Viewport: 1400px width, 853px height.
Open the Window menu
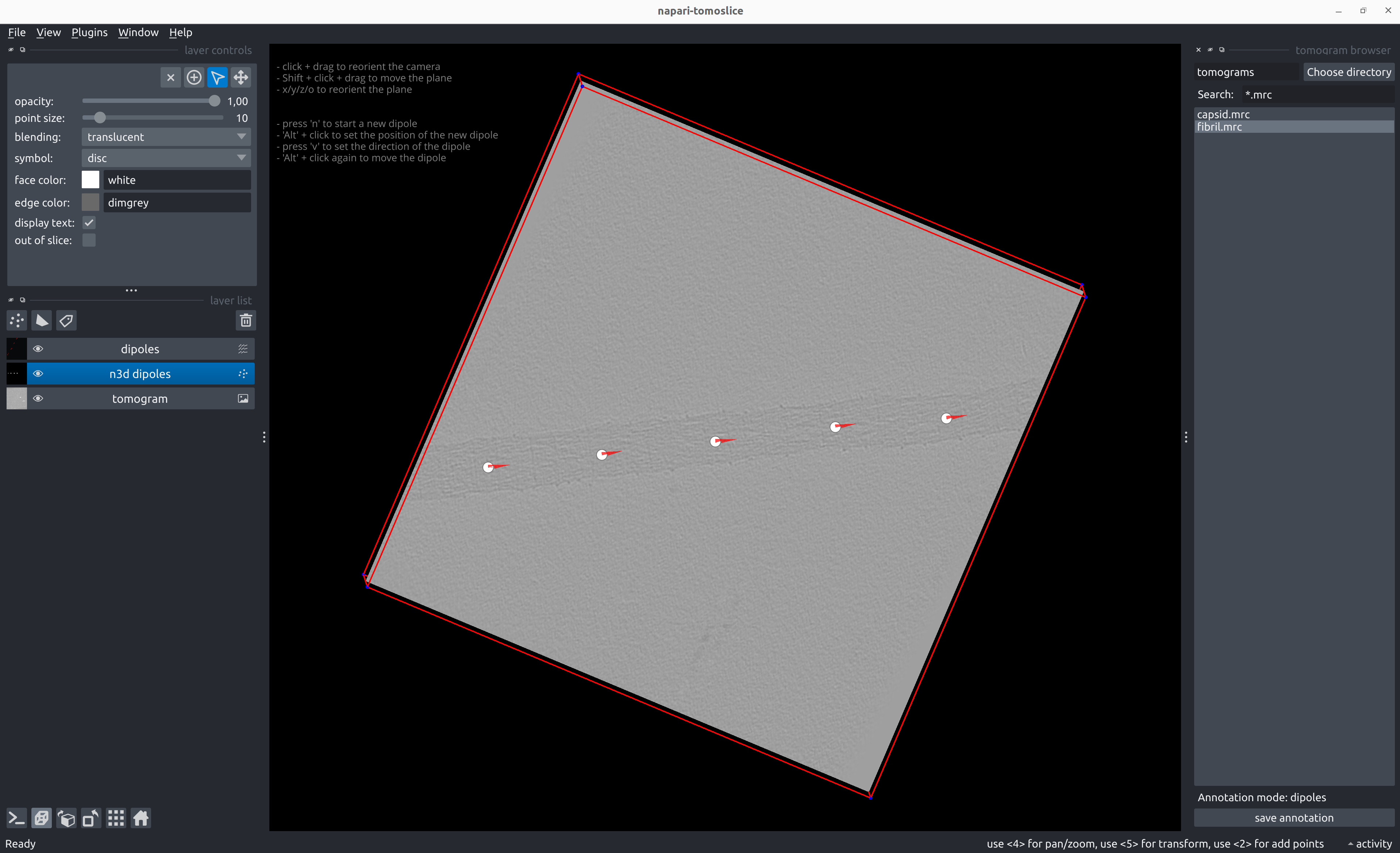138,32
